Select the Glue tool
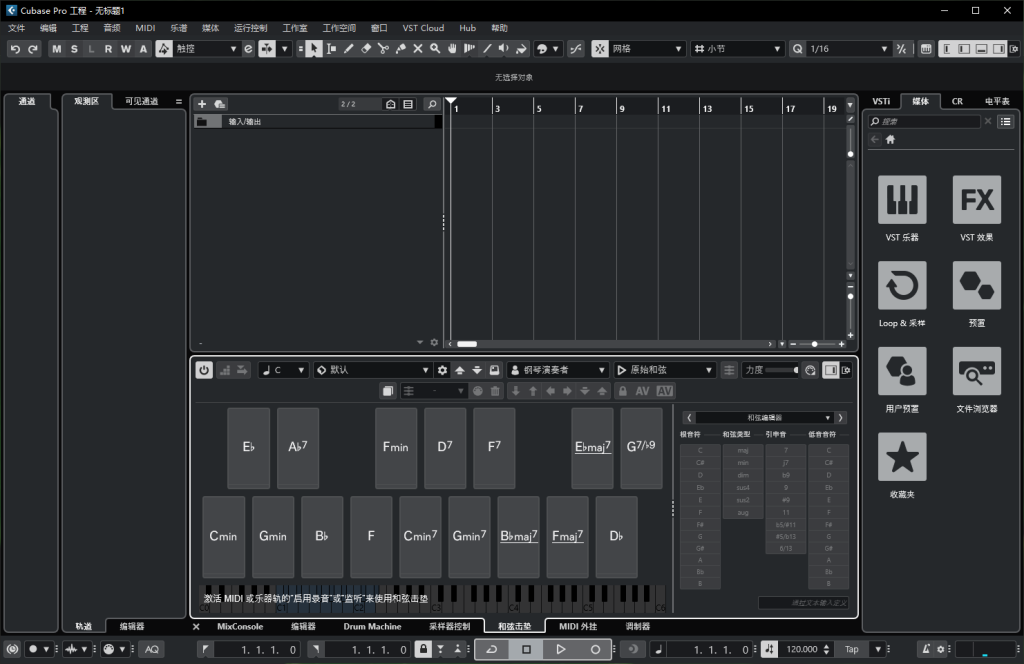The height and width of the screenshot is (664, 1024). [400, 49]
